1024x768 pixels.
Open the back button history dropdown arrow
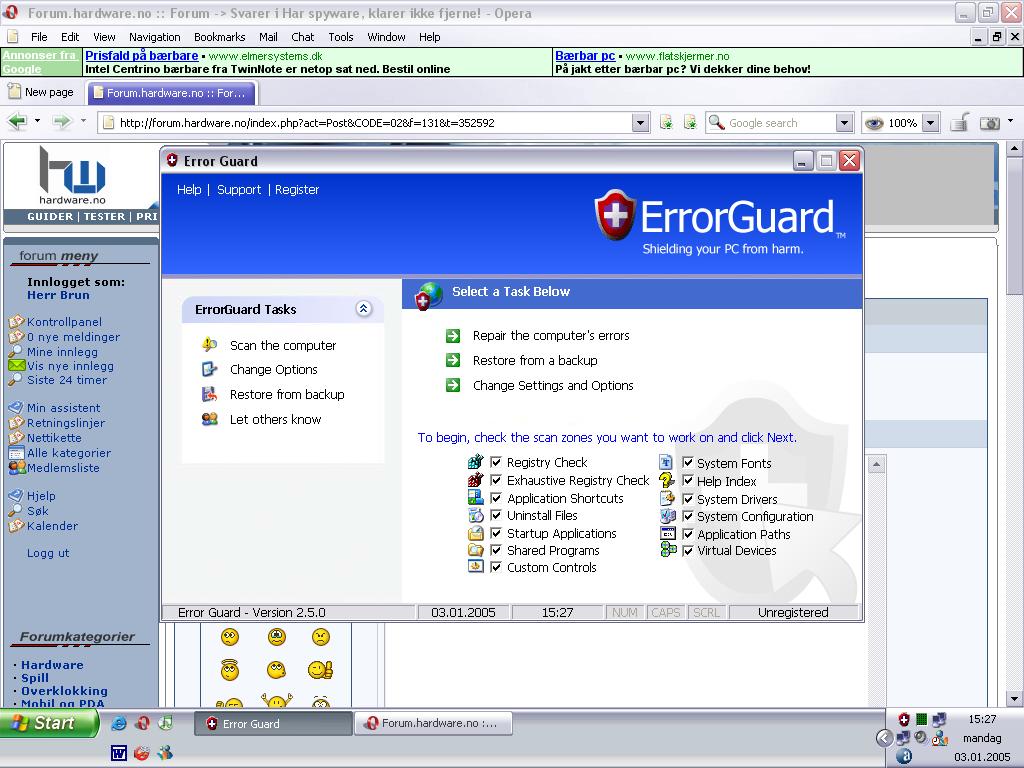(37, 121)
